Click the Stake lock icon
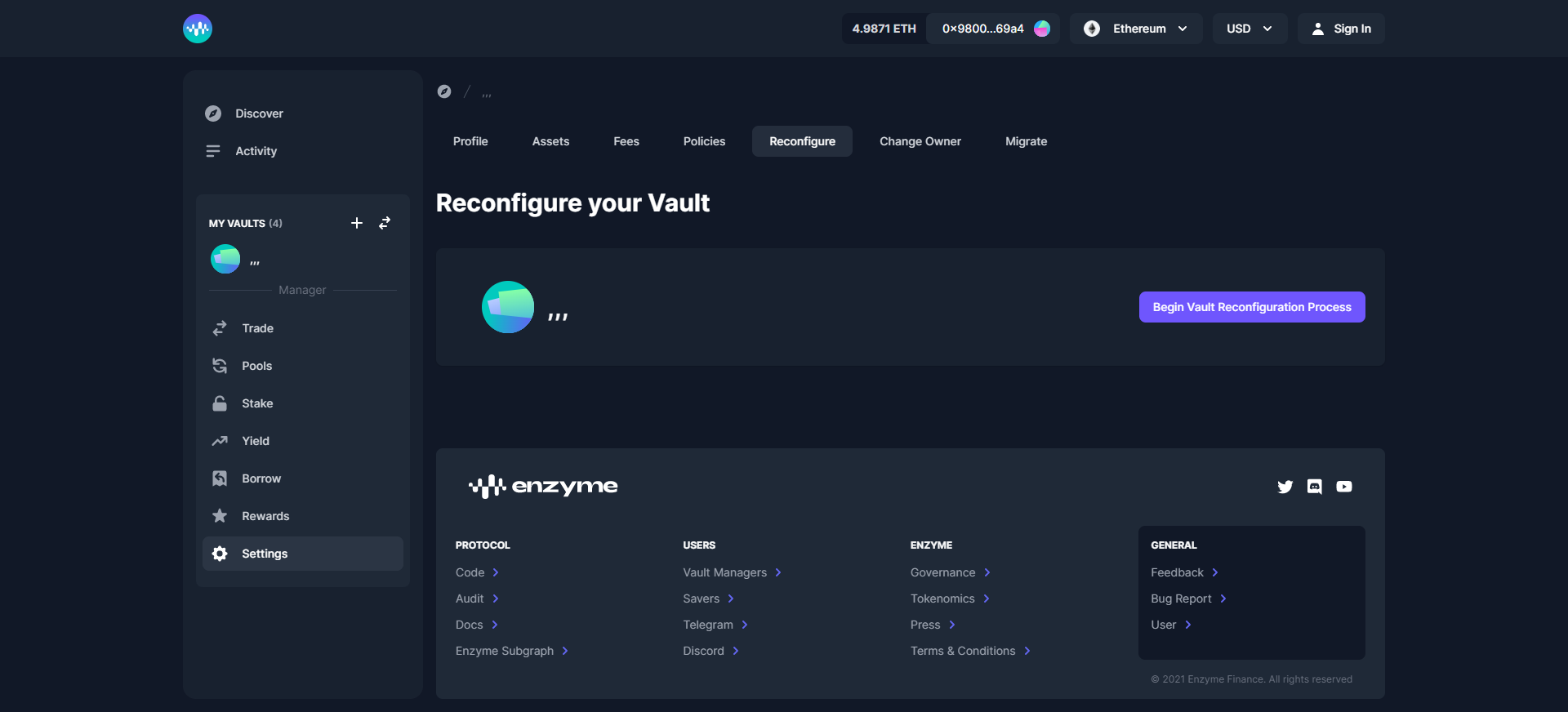1568x712 pixels. (220, 403)
